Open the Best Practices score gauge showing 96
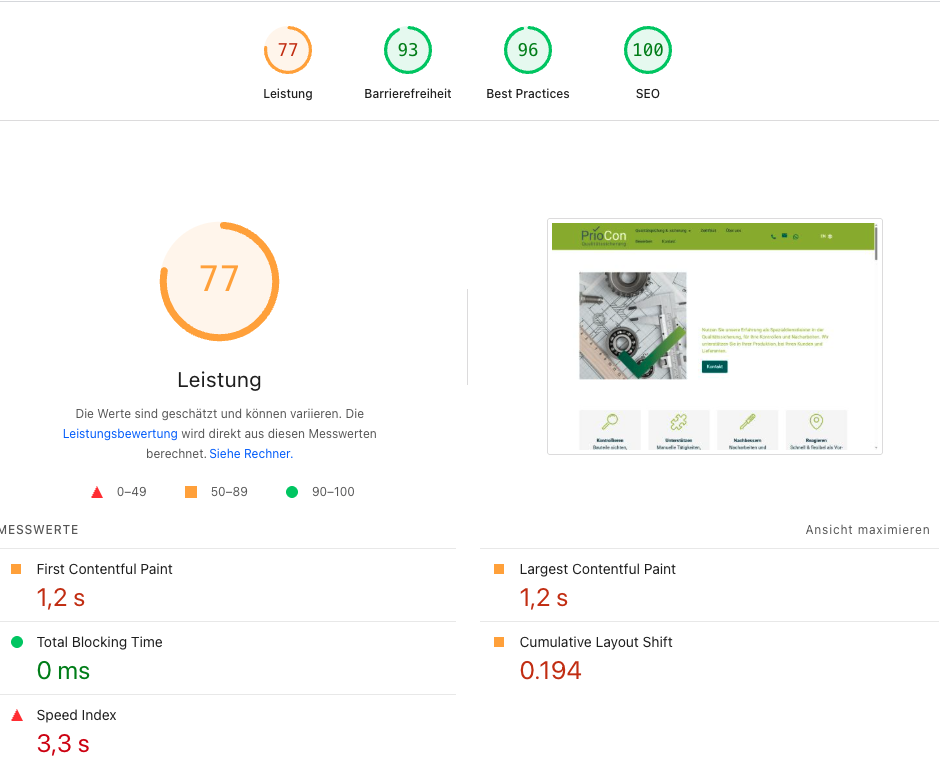Image resolution: width=940 pixels, height=772 pixels. click(x=528, y=50)
